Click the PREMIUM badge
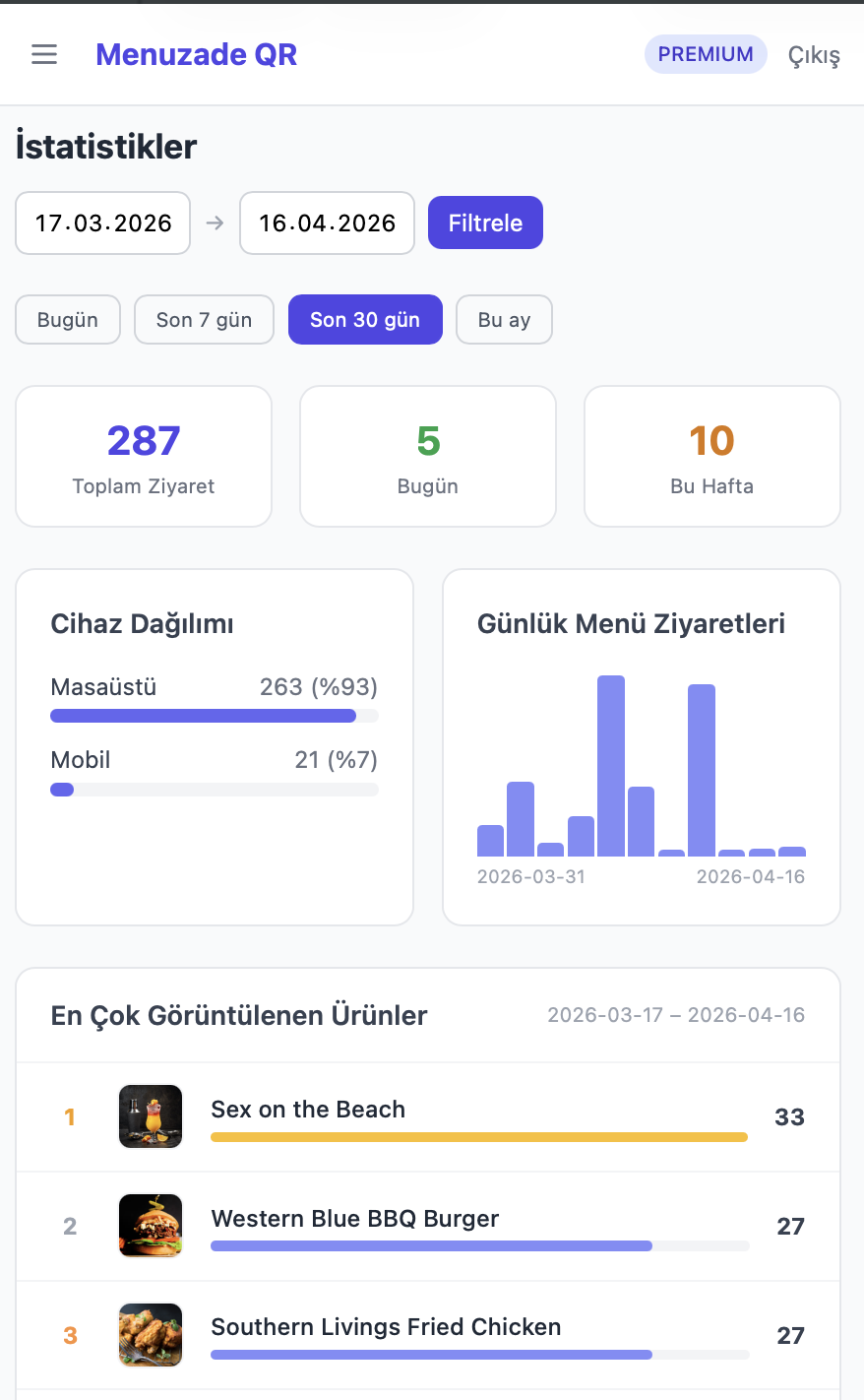The height and width of the screenshot is (1400, 864). point(705,54)
